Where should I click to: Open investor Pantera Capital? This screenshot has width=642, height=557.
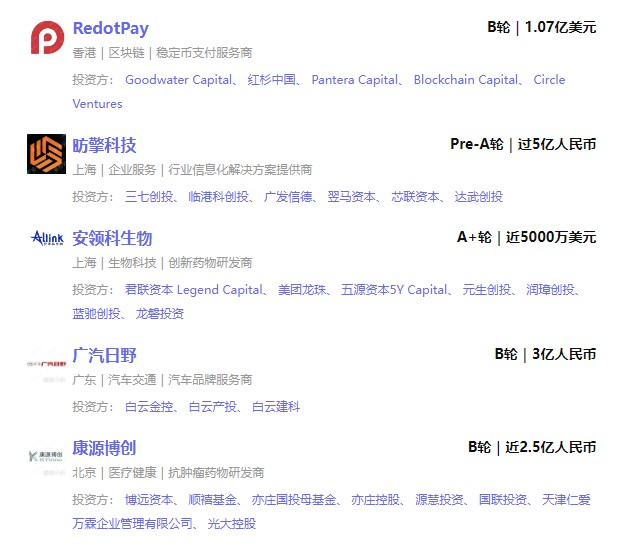(354, 80)
